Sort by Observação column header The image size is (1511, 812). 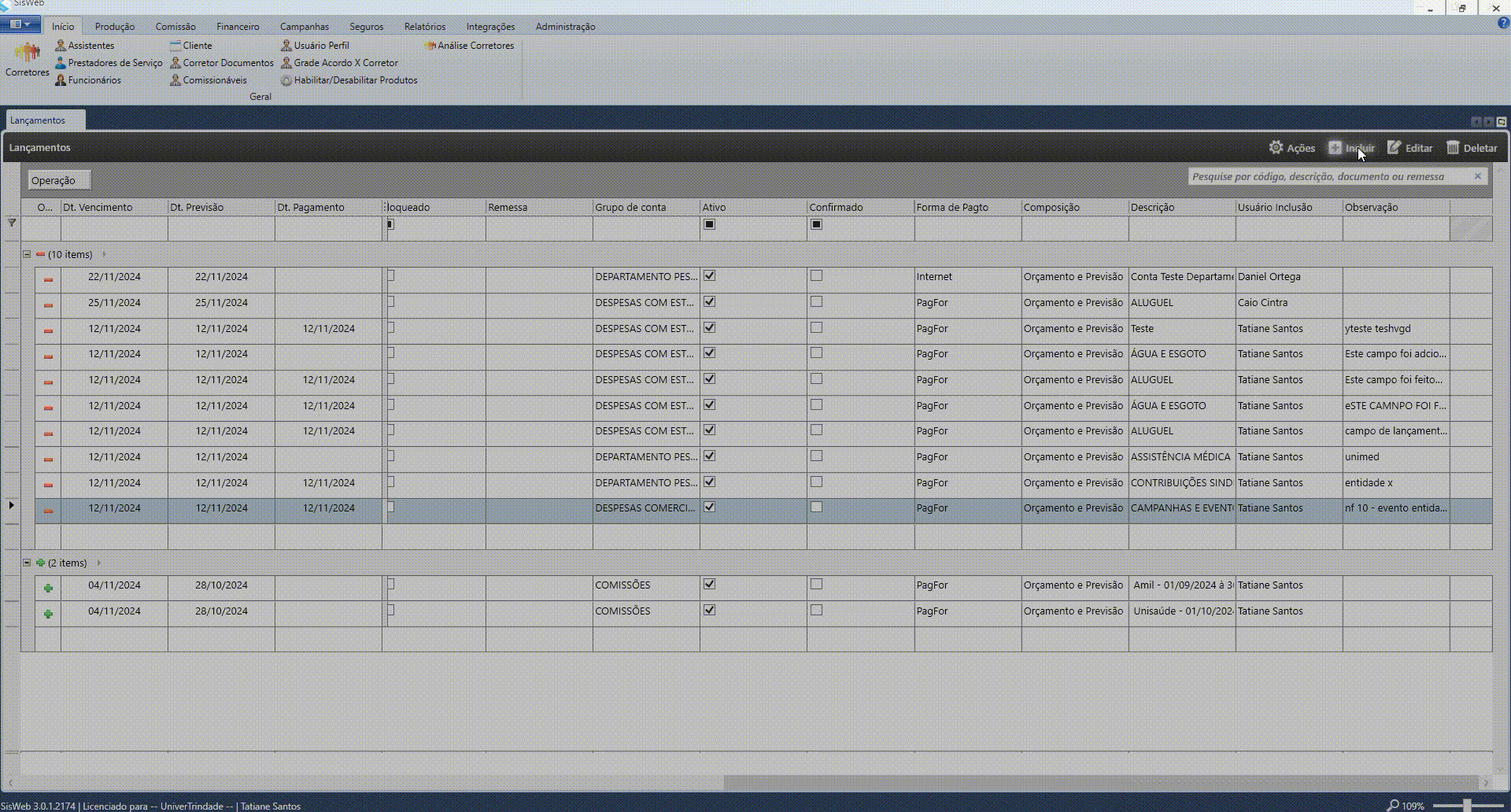(x=1395, y=207)
